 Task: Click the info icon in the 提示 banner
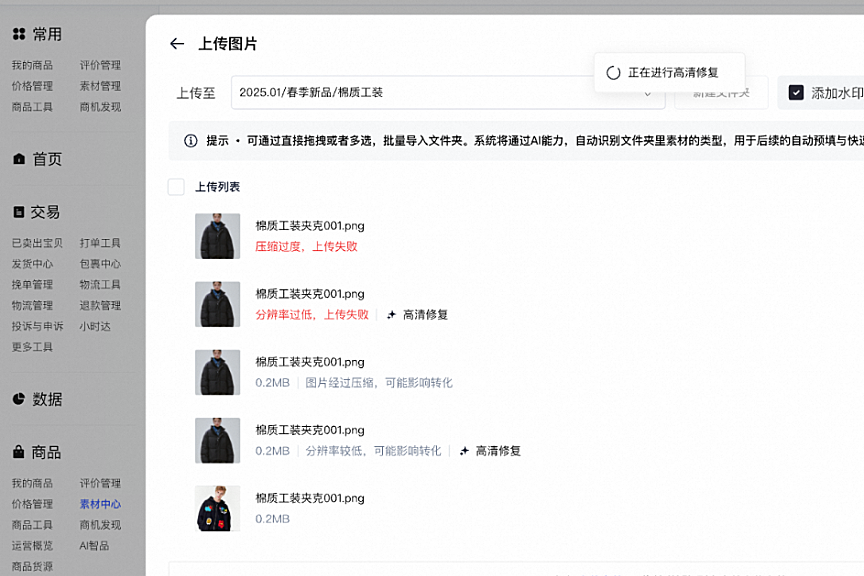pyautogui.click(x=190, y=141)
